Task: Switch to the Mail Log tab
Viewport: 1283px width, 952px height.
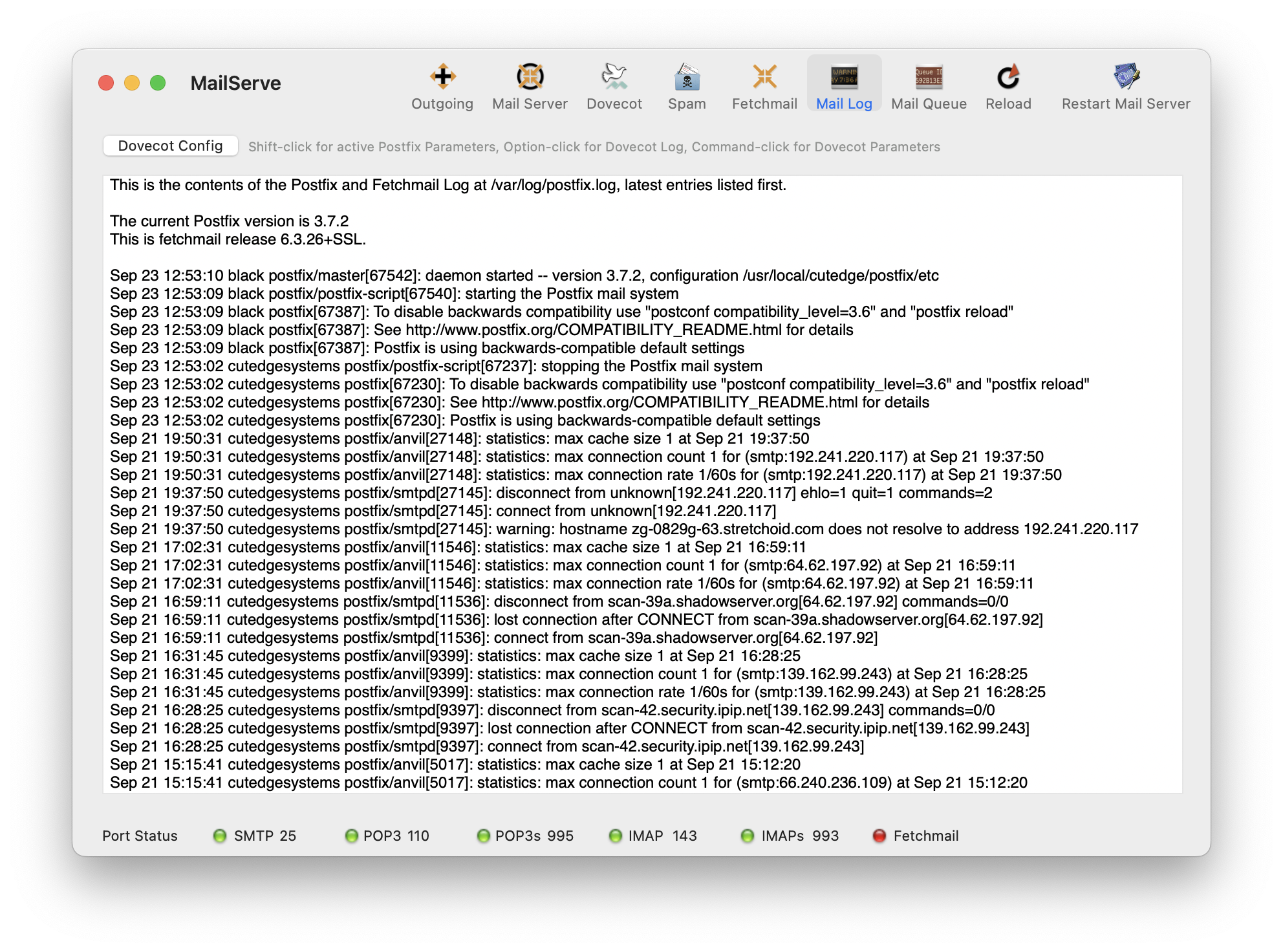Action: (x=844, y=85)
